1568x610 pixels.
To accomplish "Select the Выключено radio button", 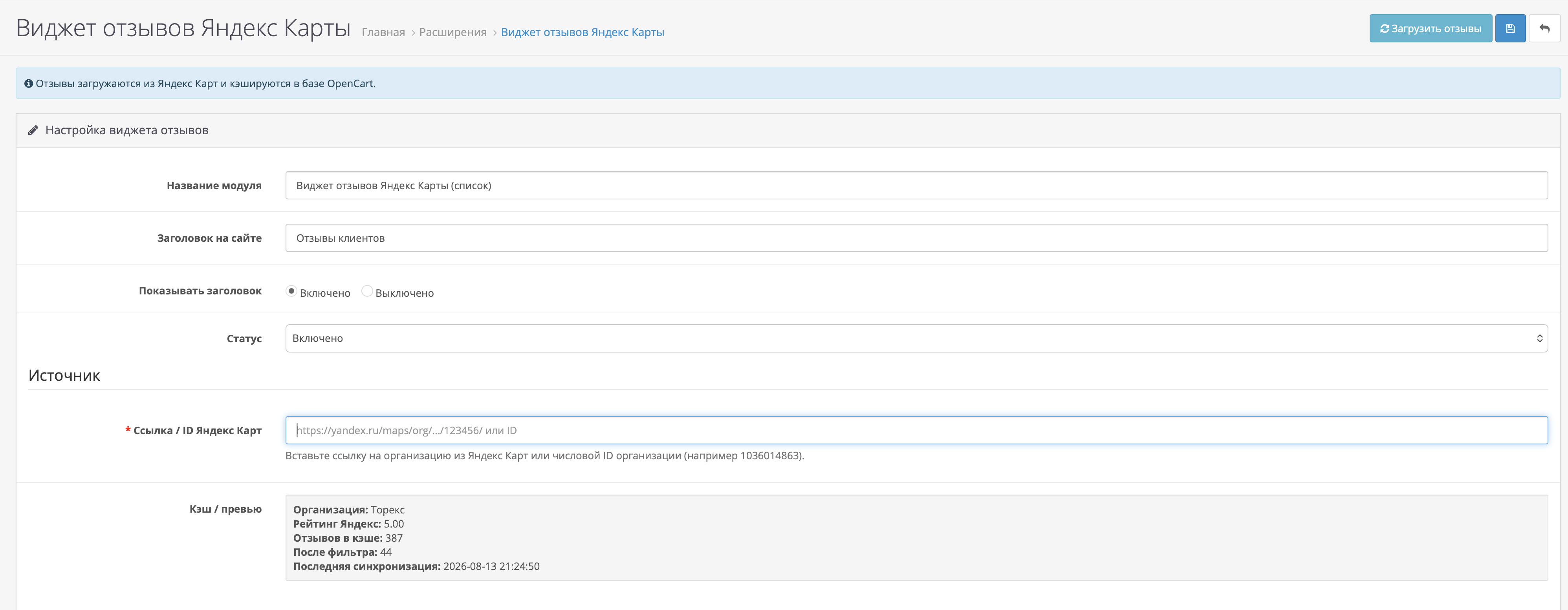I will click(x=367, y=291).
